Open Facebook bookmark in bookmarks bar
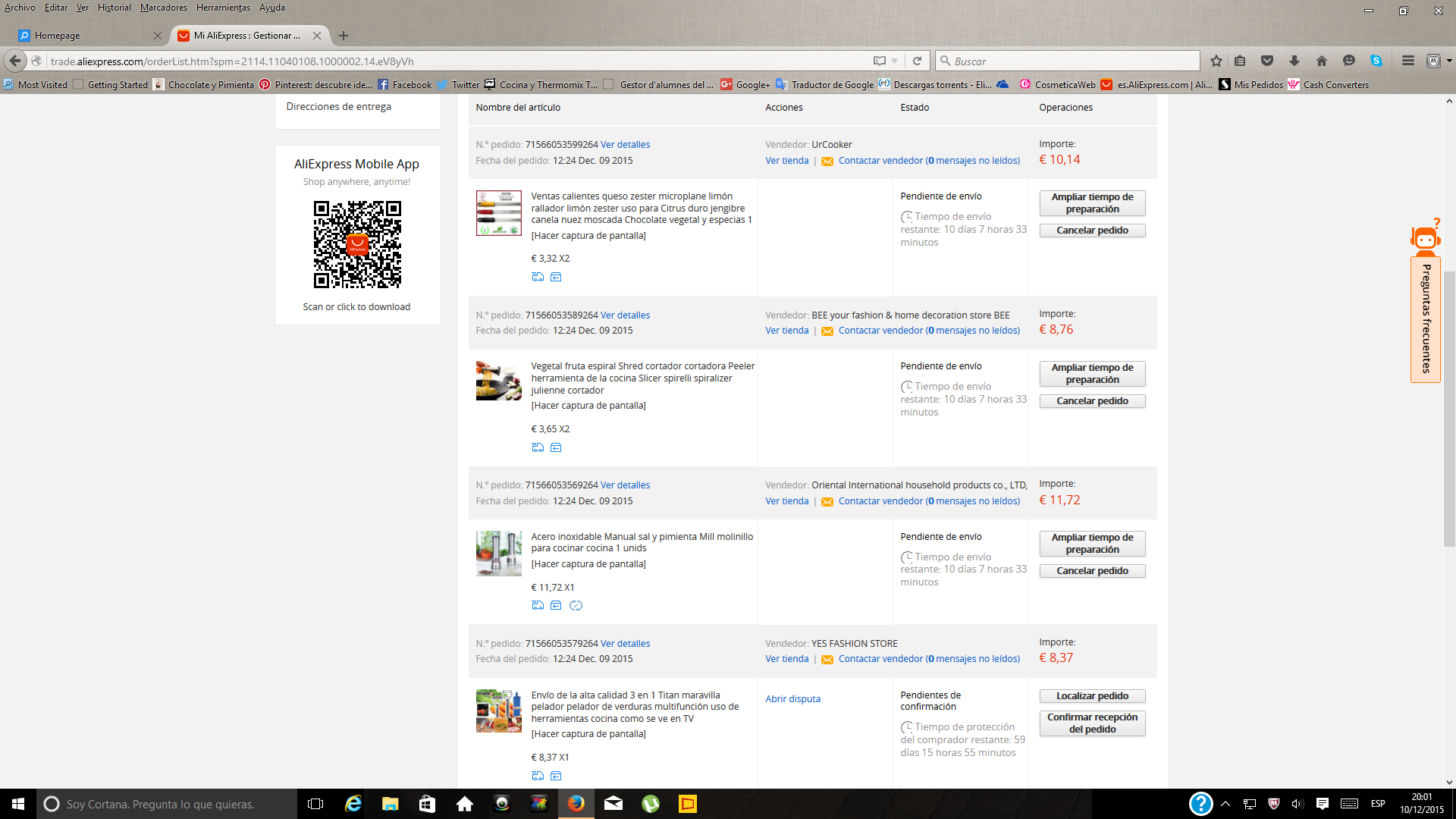 (x=404, y=85)
